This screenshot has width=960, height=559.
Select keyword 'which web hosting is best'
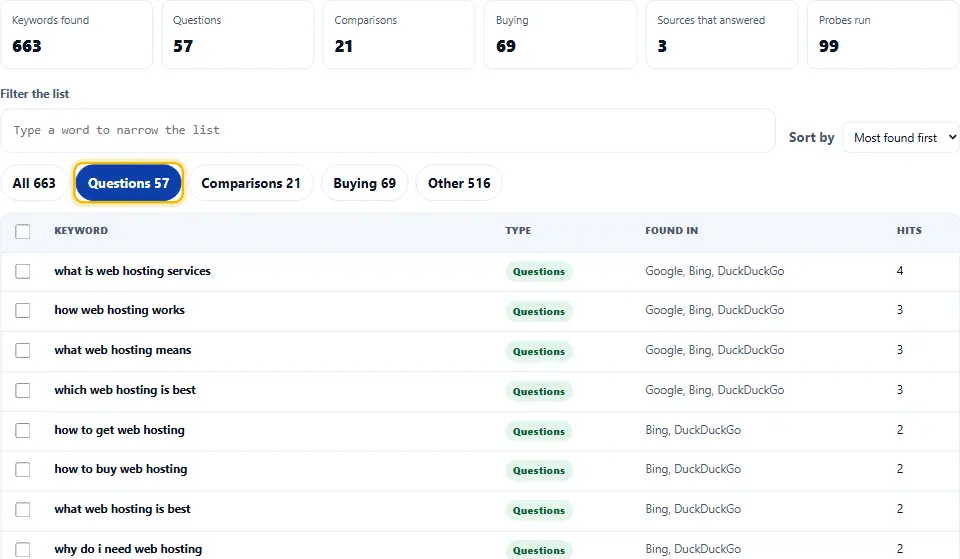pyautogui.click(x=125, y=390)
